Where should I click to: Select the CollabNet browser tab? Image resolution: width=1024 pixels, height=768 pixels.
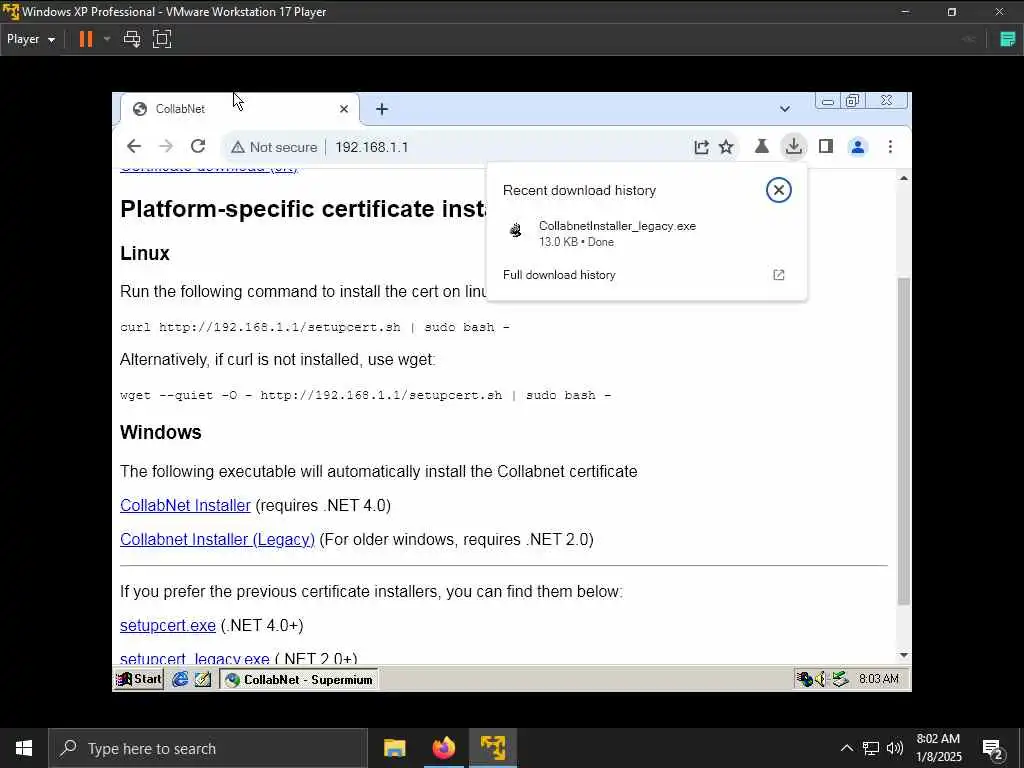point(239,109)
